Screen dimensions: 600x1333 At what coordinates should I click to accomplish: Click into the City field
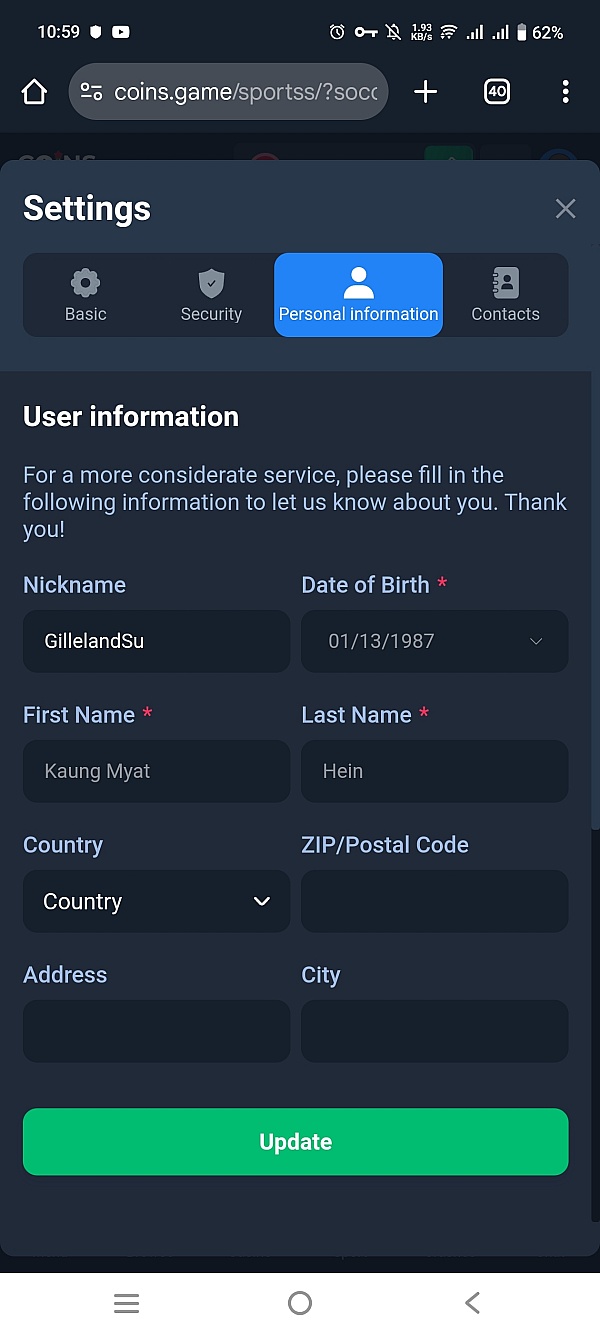(x=435, y=1031)
